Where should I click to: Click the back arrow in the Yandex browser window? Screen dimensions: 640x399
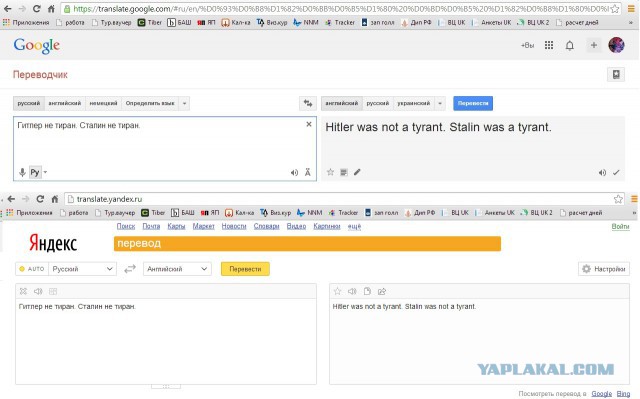pyautogui.click(x=11, y=199)
